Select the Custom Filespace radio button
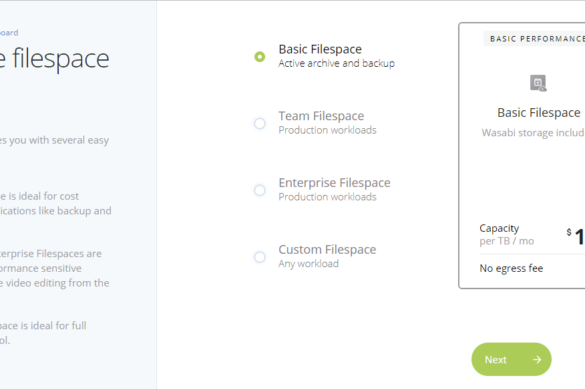The image size is (585, 390). [260, 257]
